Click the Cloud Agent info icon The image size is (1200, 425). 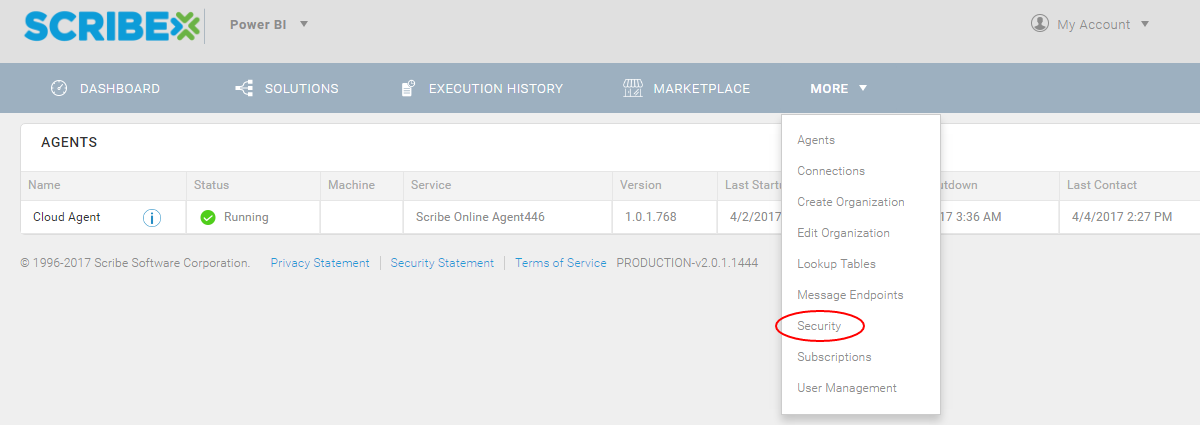[x=152, y=217]
